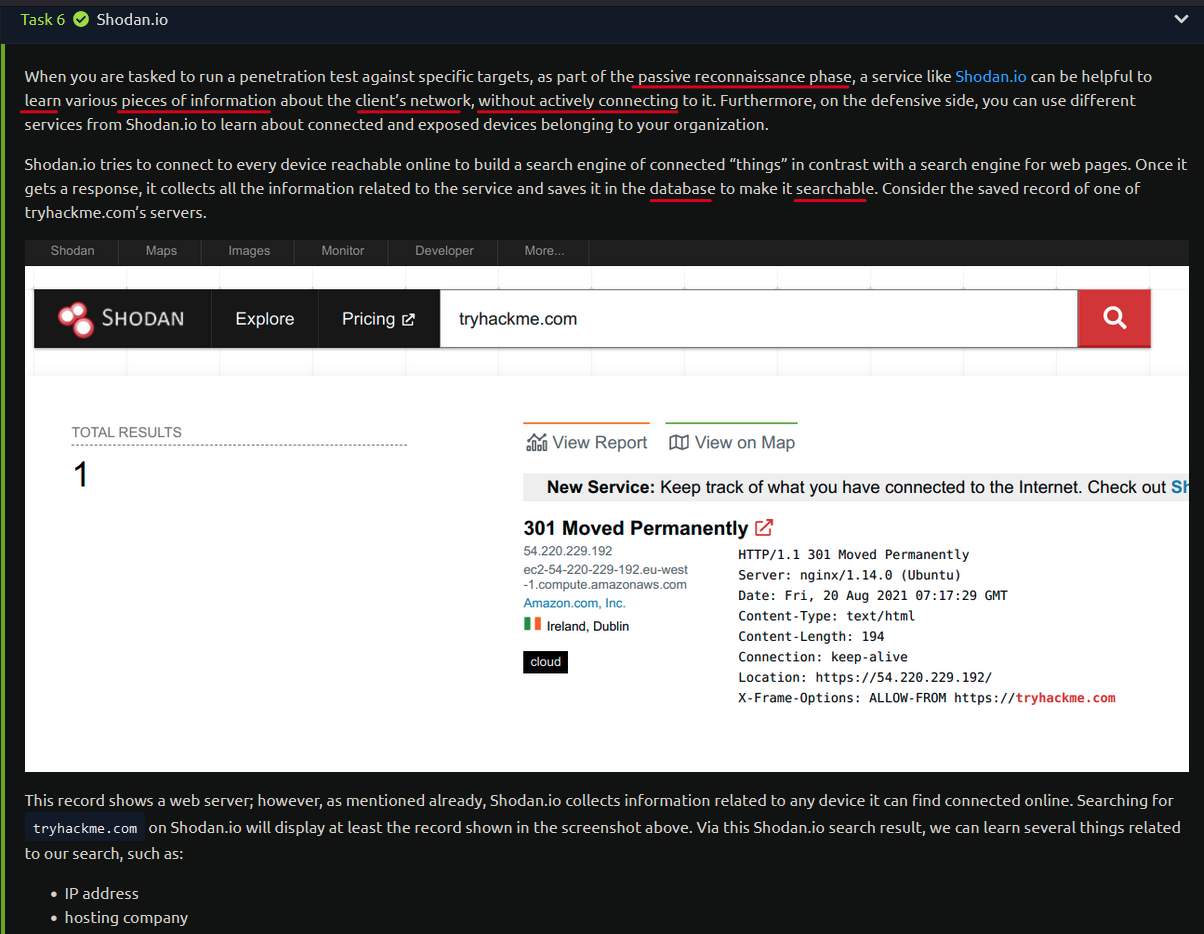Open the 301 Moved Permanently result title

[635, 528]
